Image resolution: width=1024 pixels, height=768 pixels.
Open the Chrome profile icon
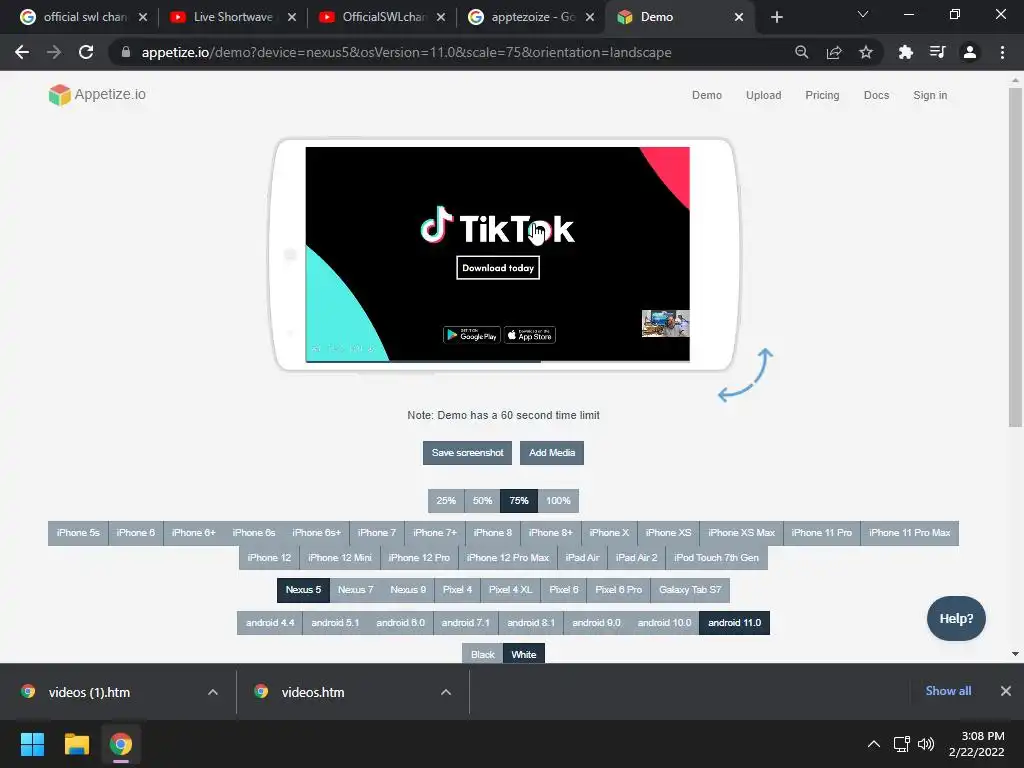970,52
